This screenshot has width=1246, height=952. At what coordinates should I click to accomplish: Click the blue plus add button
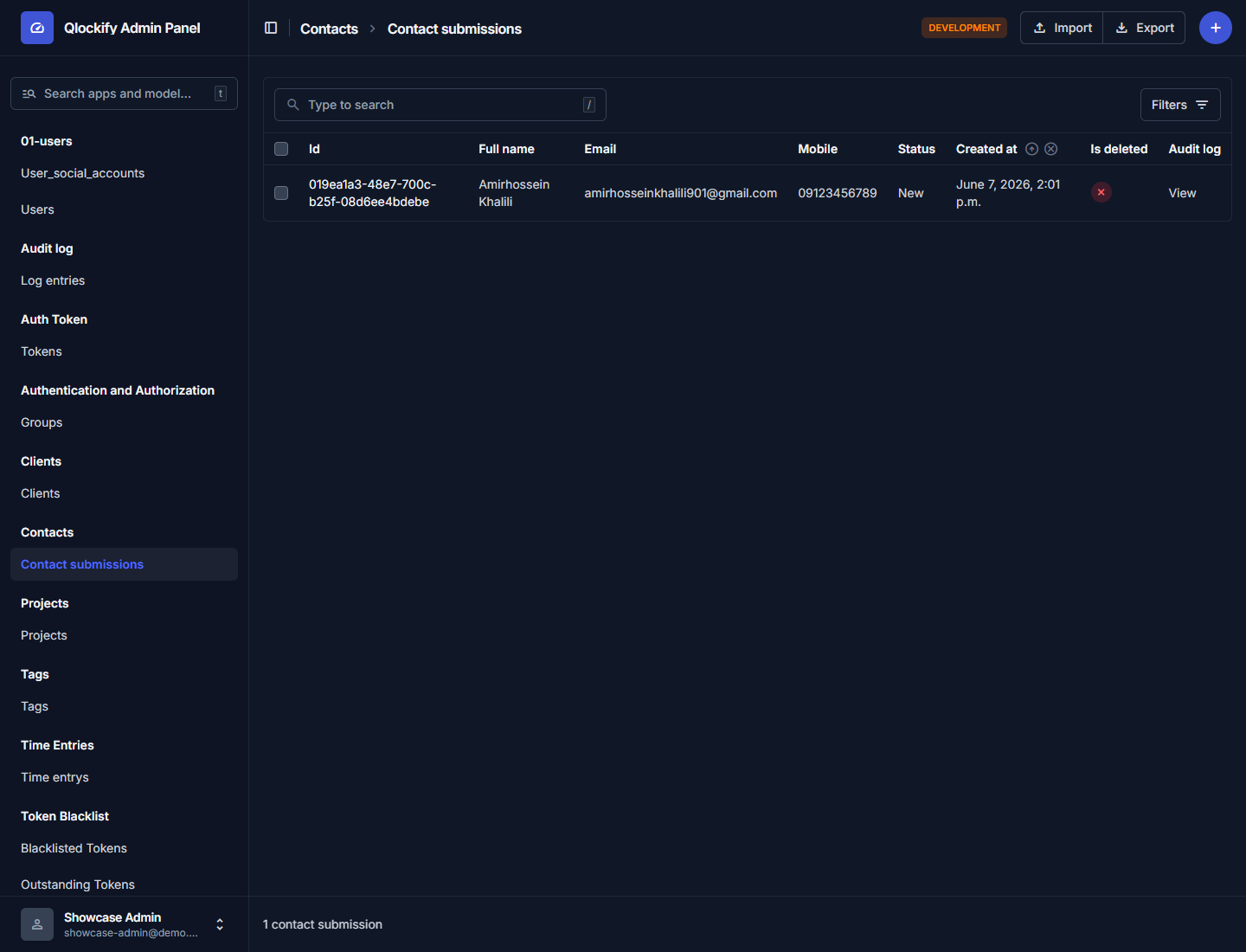click(1215, 28)
